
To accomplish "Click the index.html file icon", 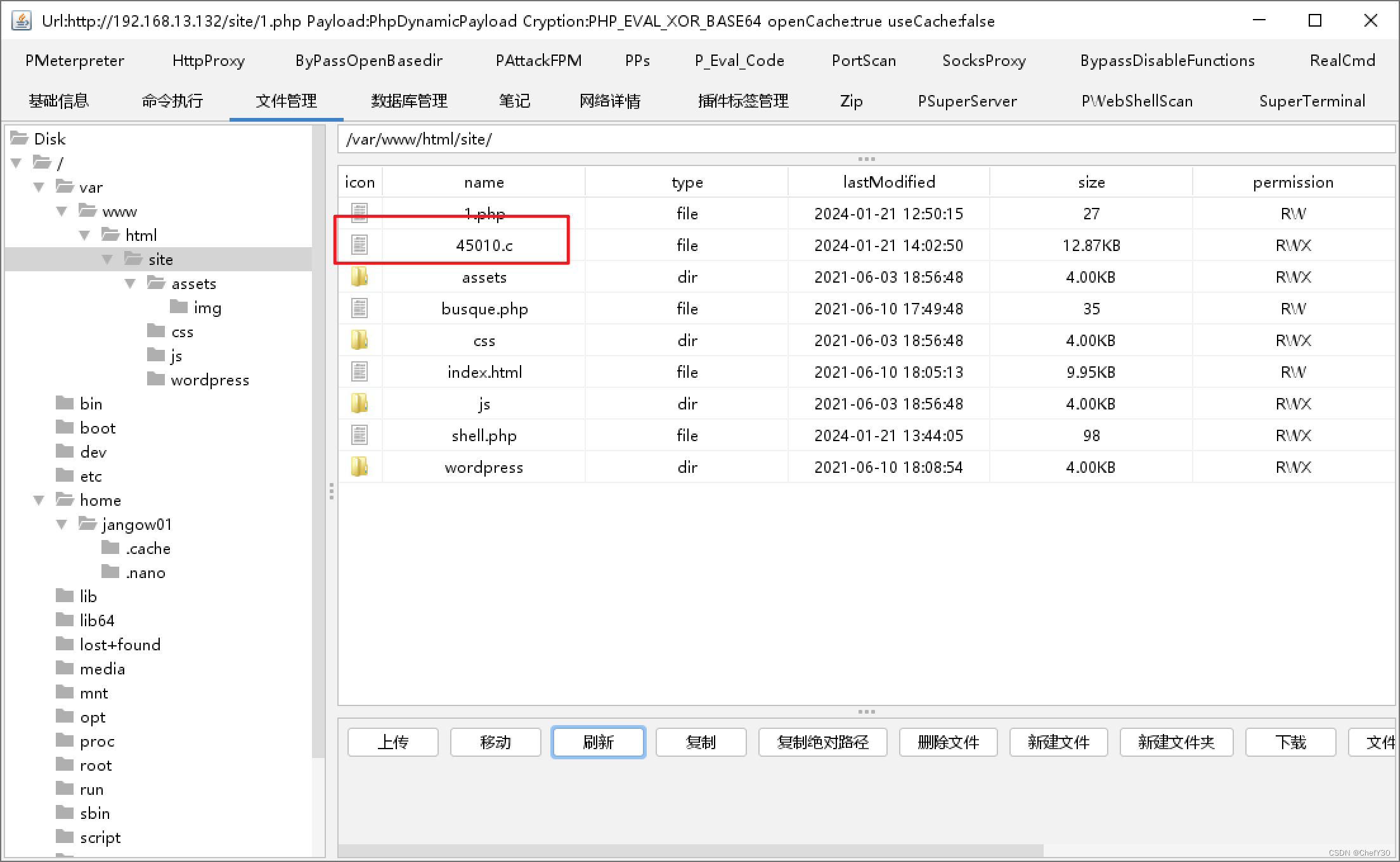I will tap(360, 371).
